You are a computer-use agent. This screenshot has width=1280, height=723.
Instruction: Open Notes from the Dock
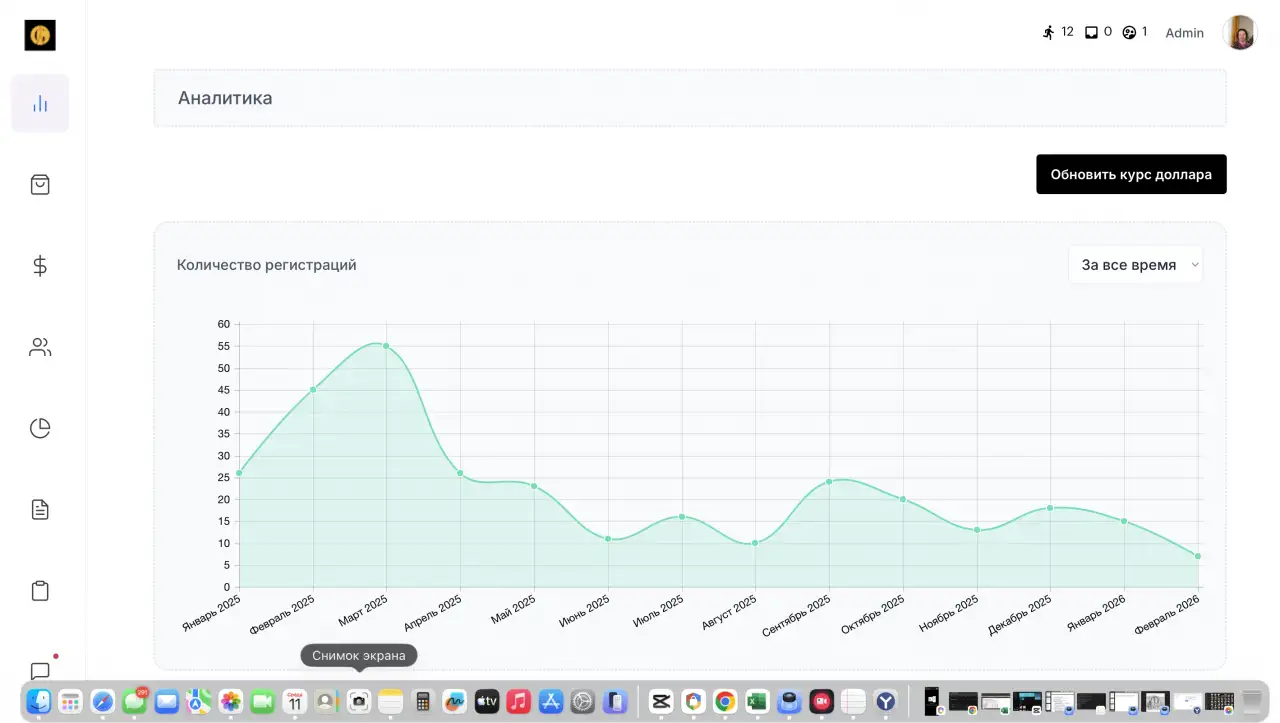(391, 702)
